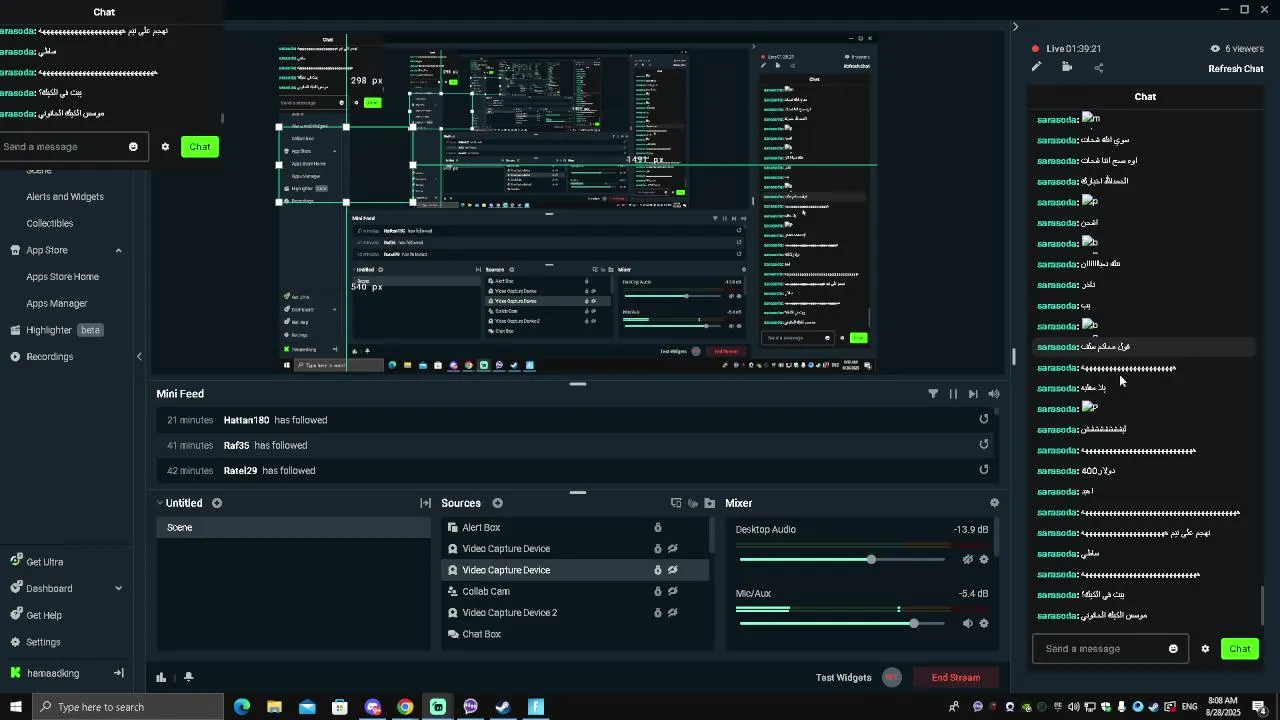
Task: Collapse the left sidebar with the arrow
Action: [x=139, y=357]
